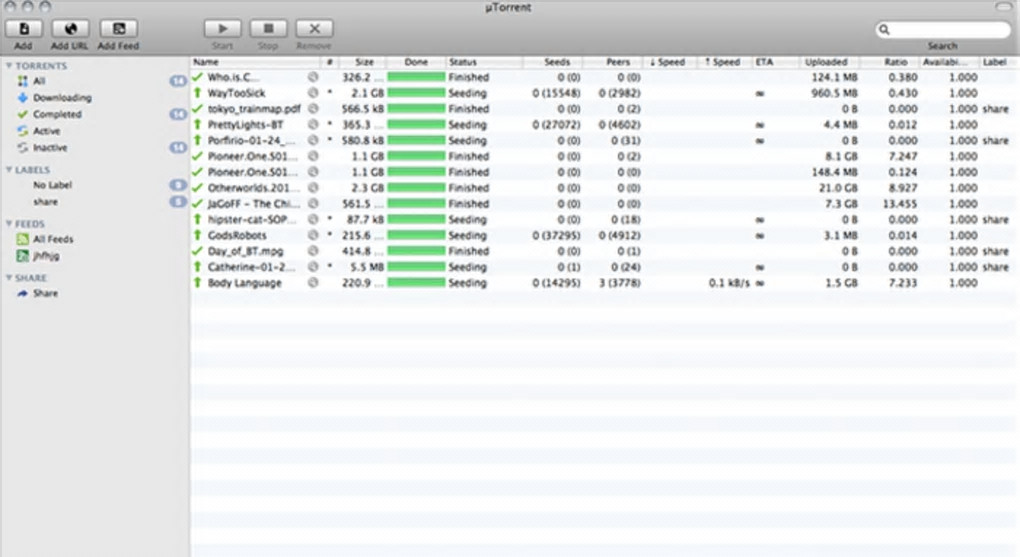The width and height of the screenshot is (1020, 557).
Task: Select the Otherworlds.201 torrent row
Action: (604, 187)
